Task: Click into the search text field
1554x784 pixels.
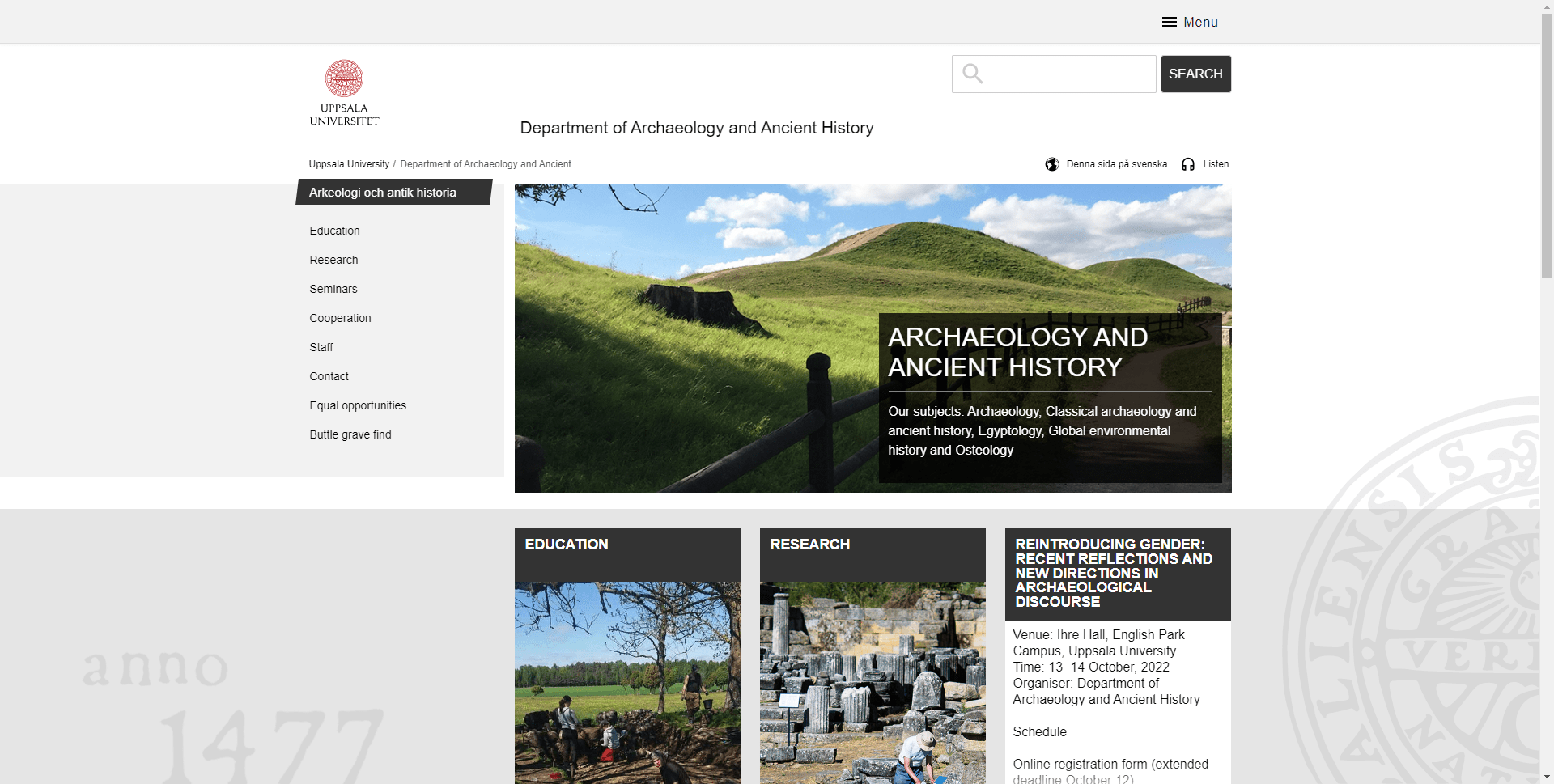Action: [1068, 74]
